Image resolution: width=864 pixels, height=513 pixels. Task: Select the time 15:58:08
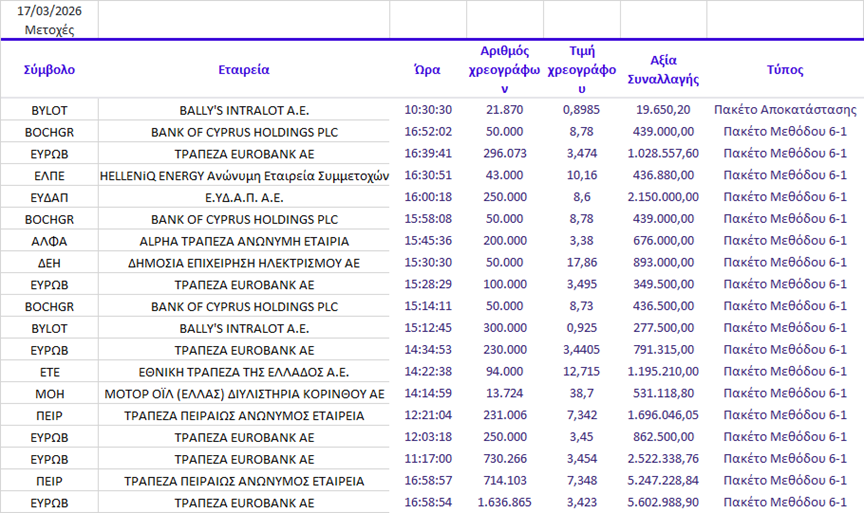(x=428, y=219)
